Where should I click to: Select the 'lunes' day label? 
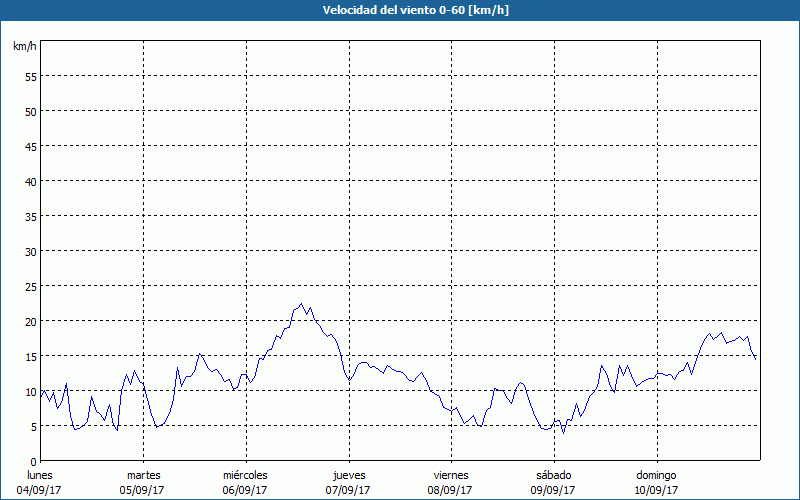[40, 474]
